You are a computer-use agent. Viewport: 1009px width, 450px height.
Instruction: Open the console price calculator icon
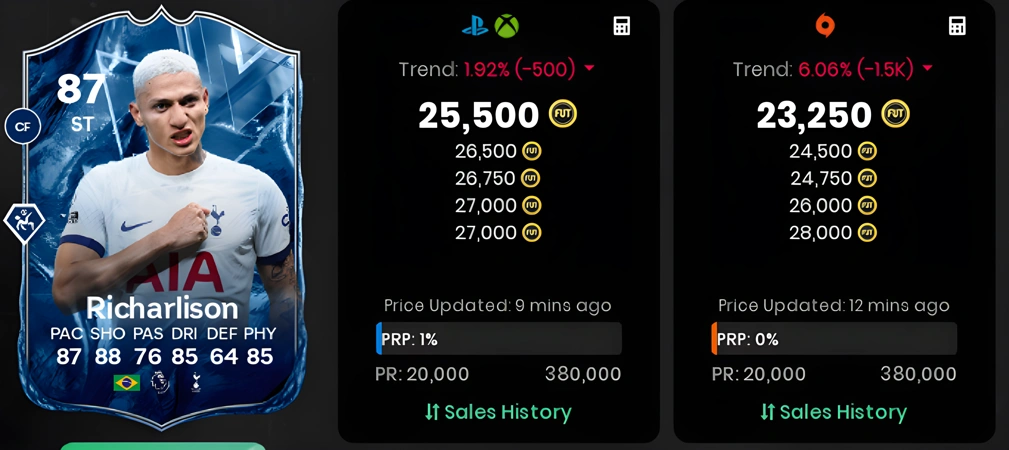622,26
